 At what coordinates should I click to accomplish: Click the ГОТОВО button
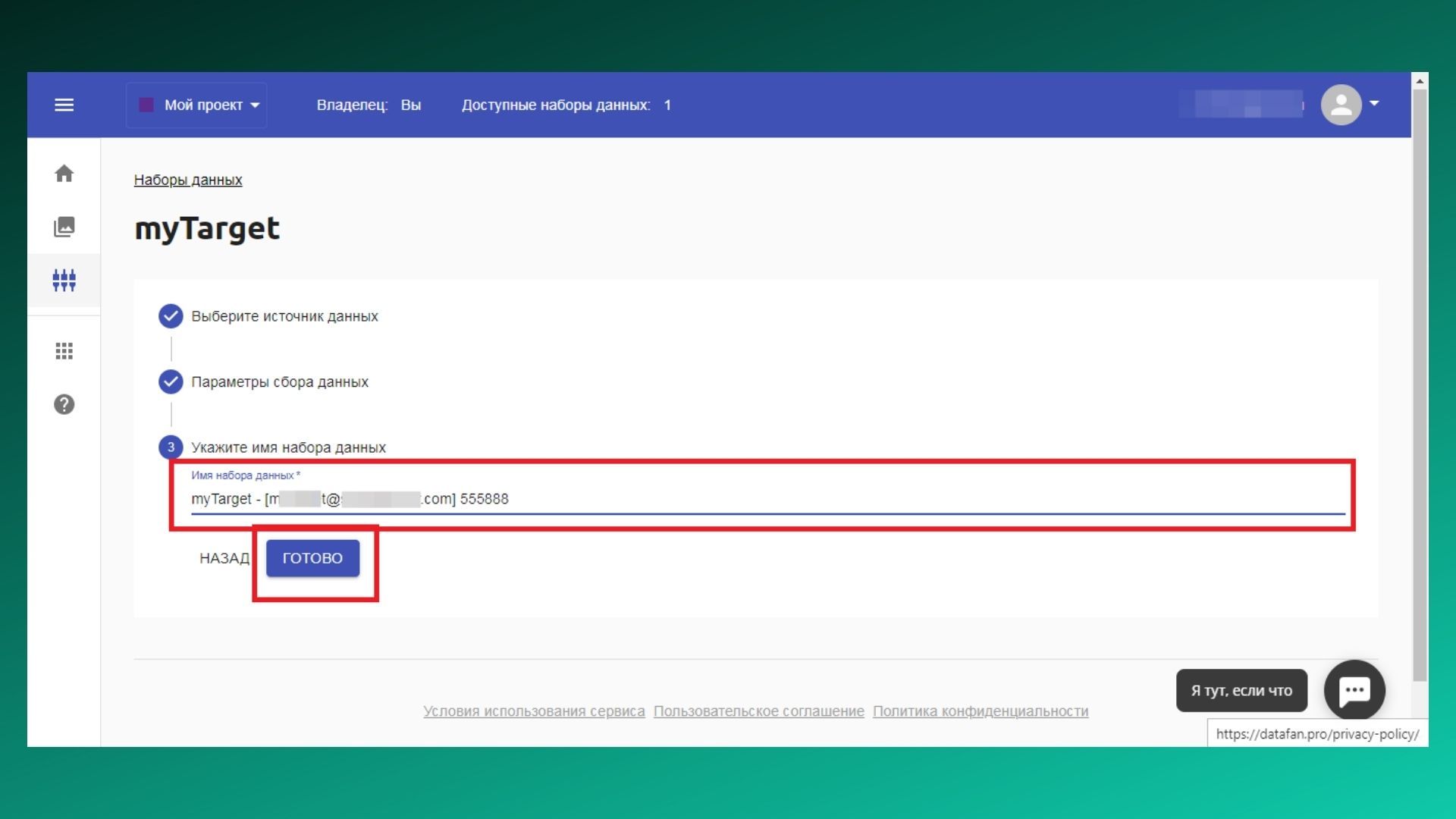[x=312, y=558]
